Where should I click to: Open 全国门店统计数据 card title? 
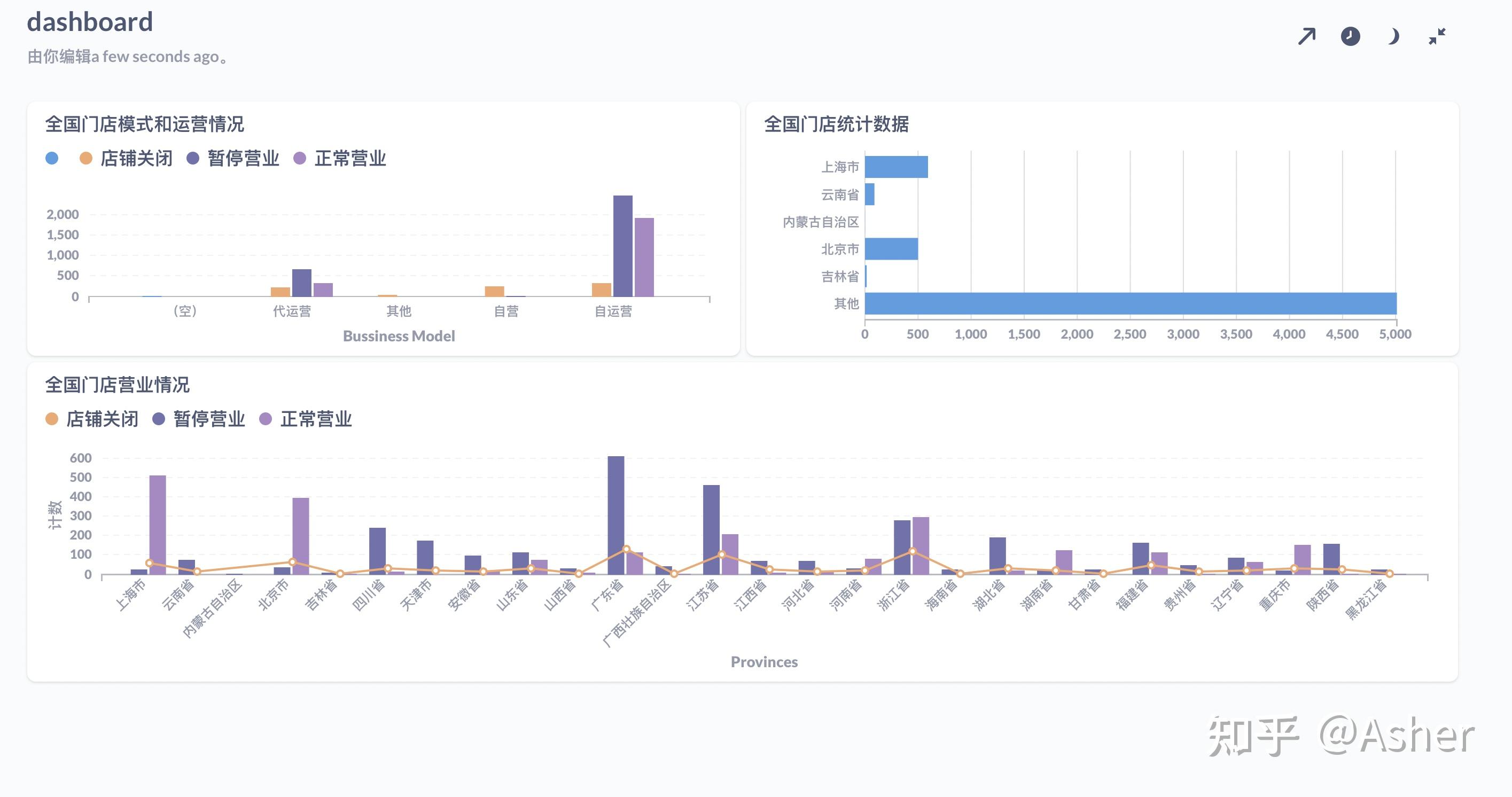tap(837, 124)
